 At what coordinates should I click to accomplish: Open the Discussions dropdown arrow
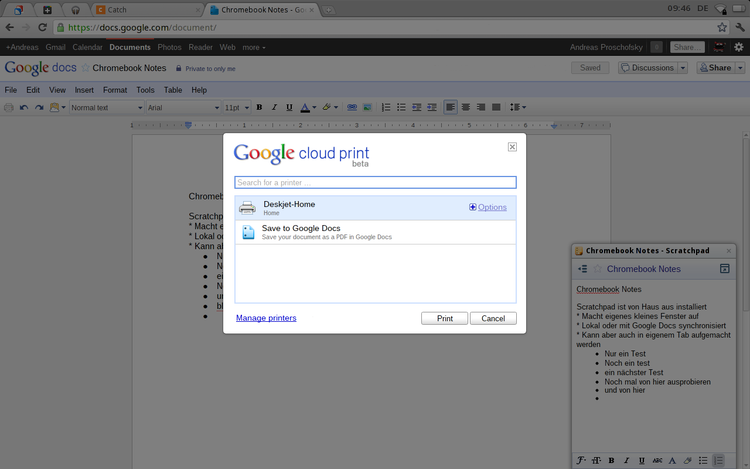click(683, 68)
